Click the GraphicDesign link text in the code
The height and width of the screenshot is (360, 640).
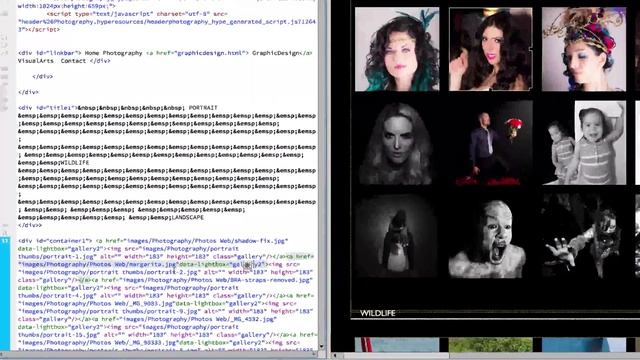click(x=275, y=53)
